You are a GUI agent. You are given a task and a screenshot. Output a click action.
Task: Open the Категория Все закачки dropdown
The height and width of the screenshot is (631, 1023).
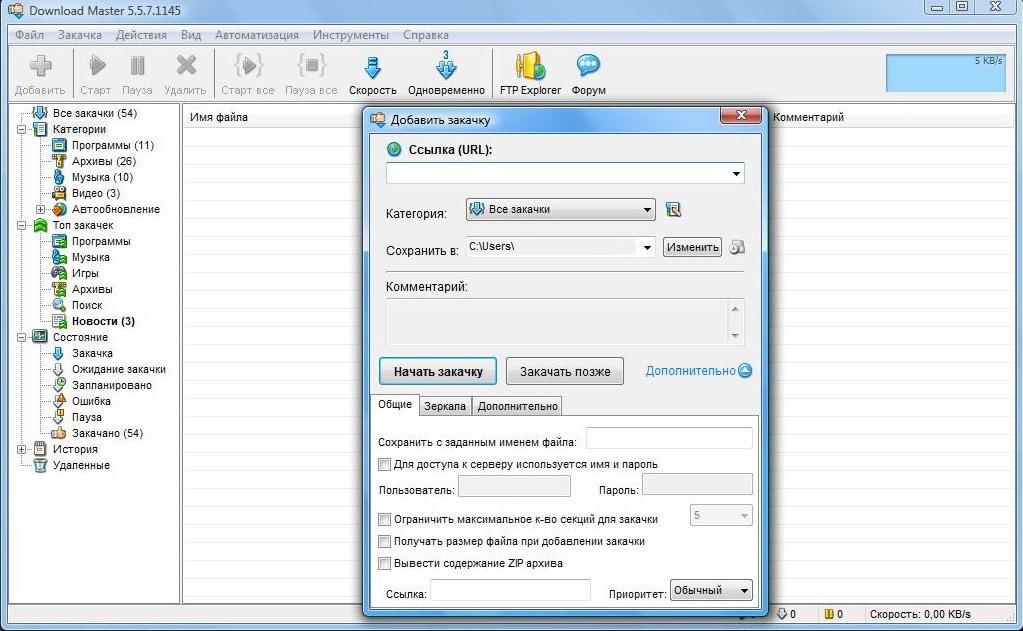560,209
